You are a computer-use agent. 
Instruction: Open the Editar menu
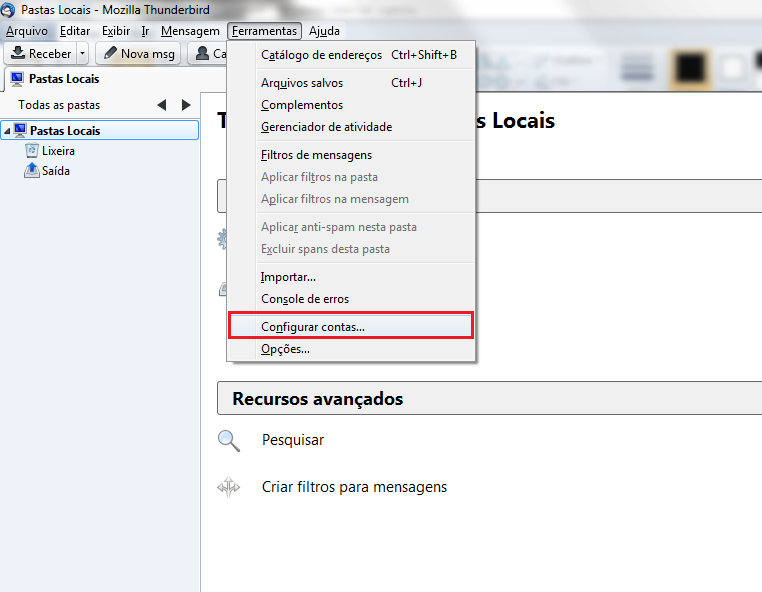click(x=75, y=31)
